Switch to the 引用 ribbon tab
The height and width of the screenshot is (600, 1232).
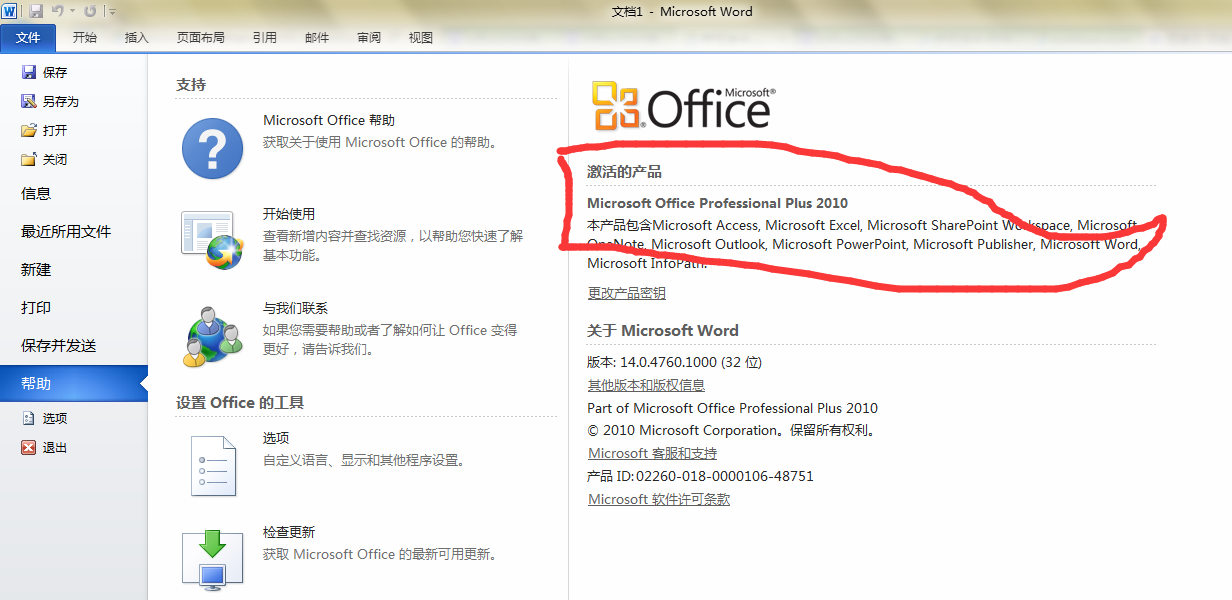264,38
